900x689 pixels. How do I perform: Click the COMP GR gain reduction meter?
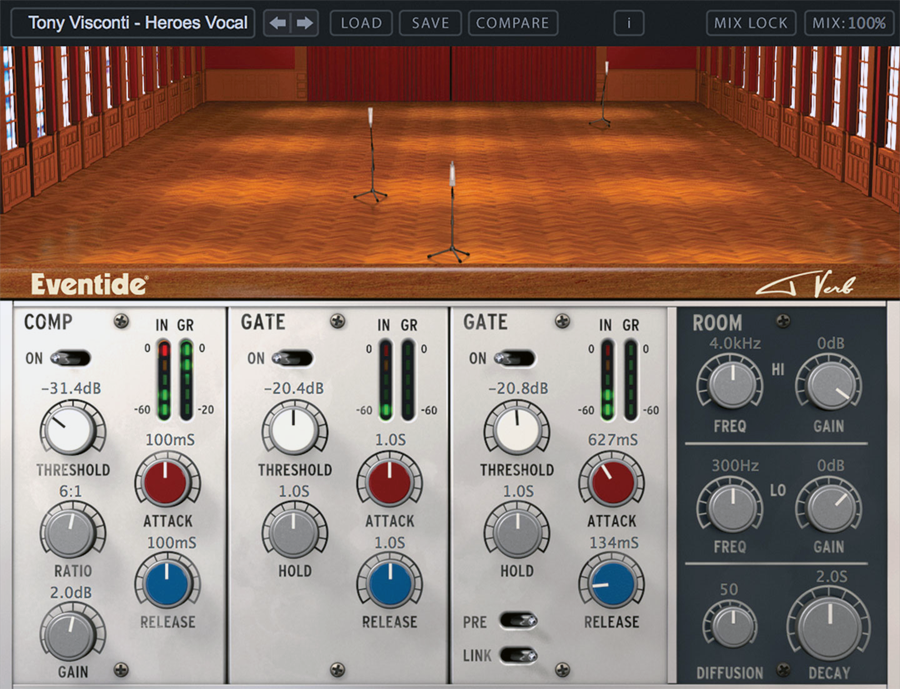tap(187, 380)
